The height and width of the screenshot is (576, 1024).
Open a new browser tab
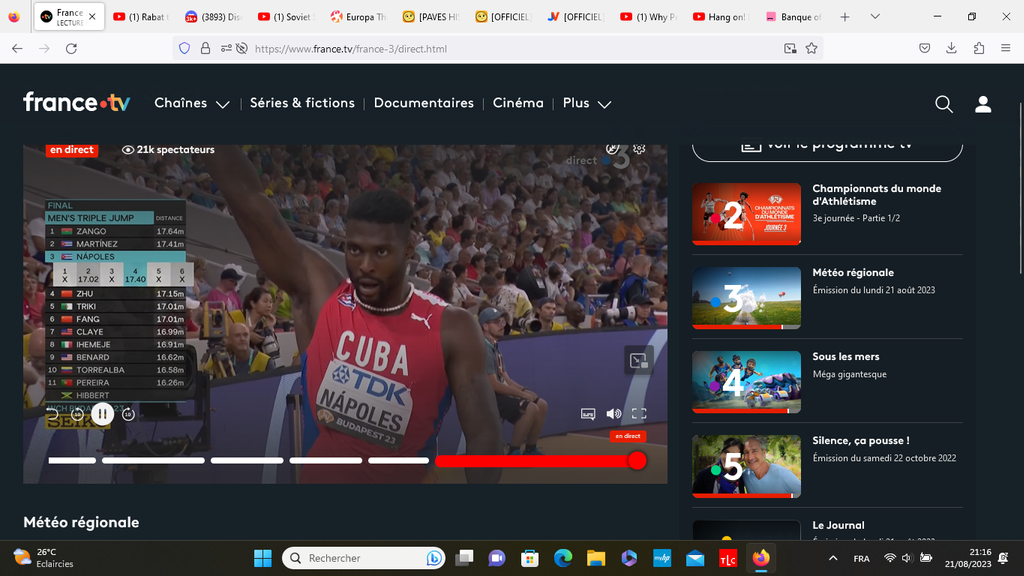845,17
